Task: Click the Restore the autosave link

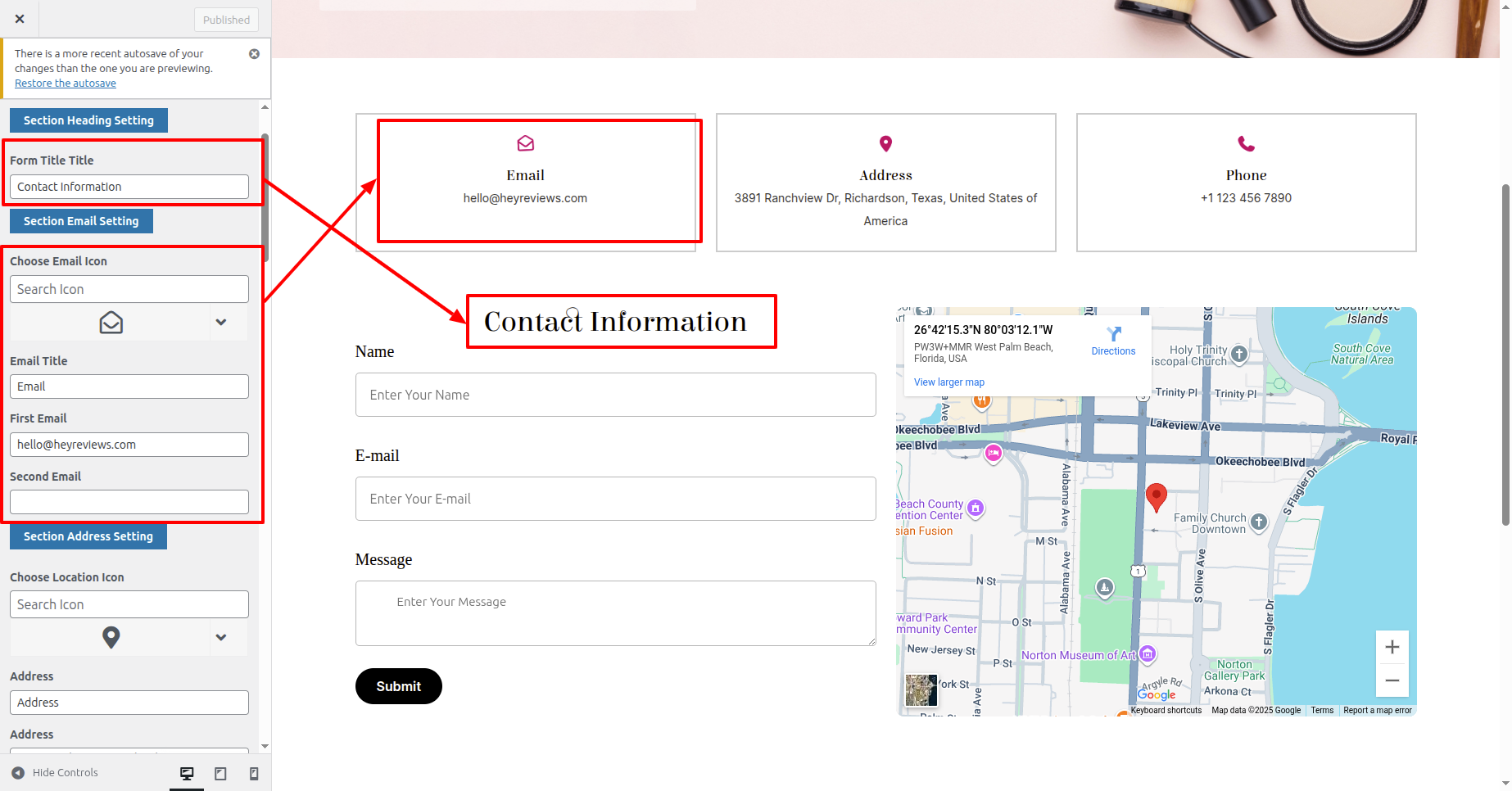Action: coord(66,84)
